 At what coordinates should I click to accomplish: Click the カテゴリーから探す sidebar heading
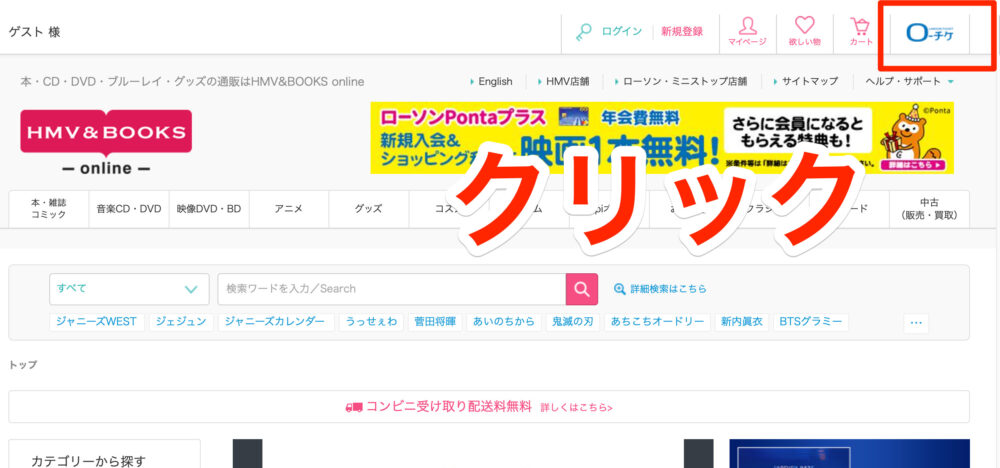tap(89, 460)
